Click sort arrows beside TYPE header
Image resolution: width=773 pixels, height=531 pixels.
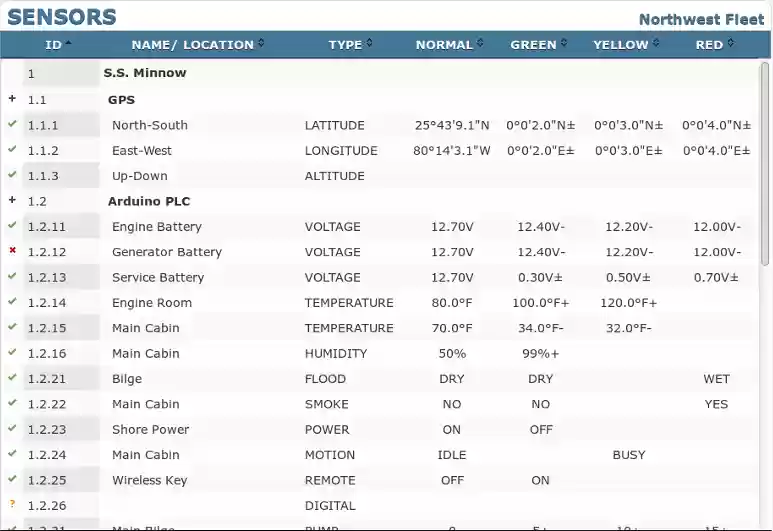(x=369, y=43)
